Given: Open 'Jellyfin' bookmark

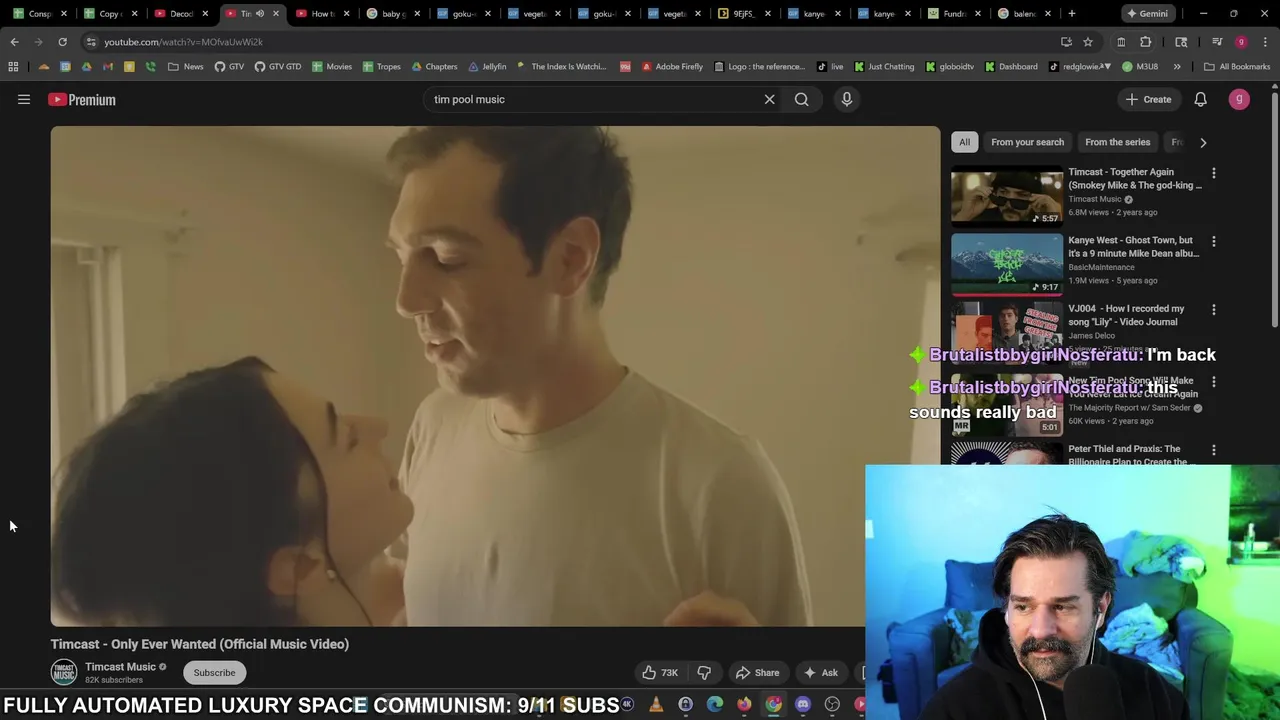Looking at the screenshot, I should pyautogui.click(x=487, y=67).
